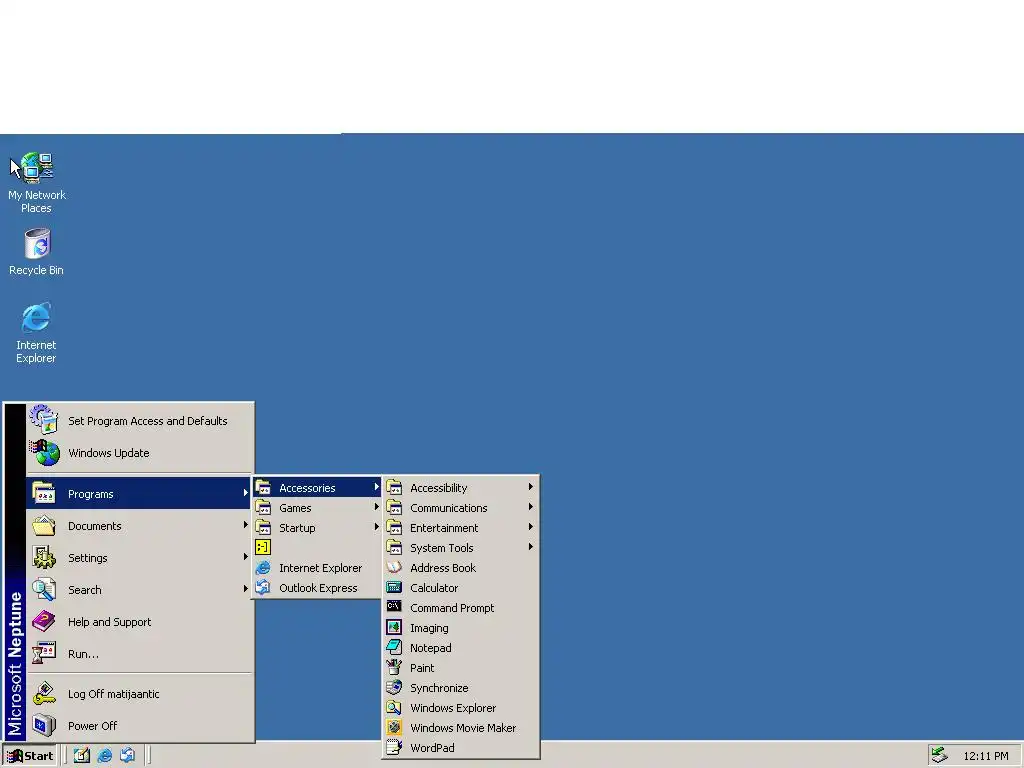Launch Windows Movie Maker menu entry

point(461,728)
